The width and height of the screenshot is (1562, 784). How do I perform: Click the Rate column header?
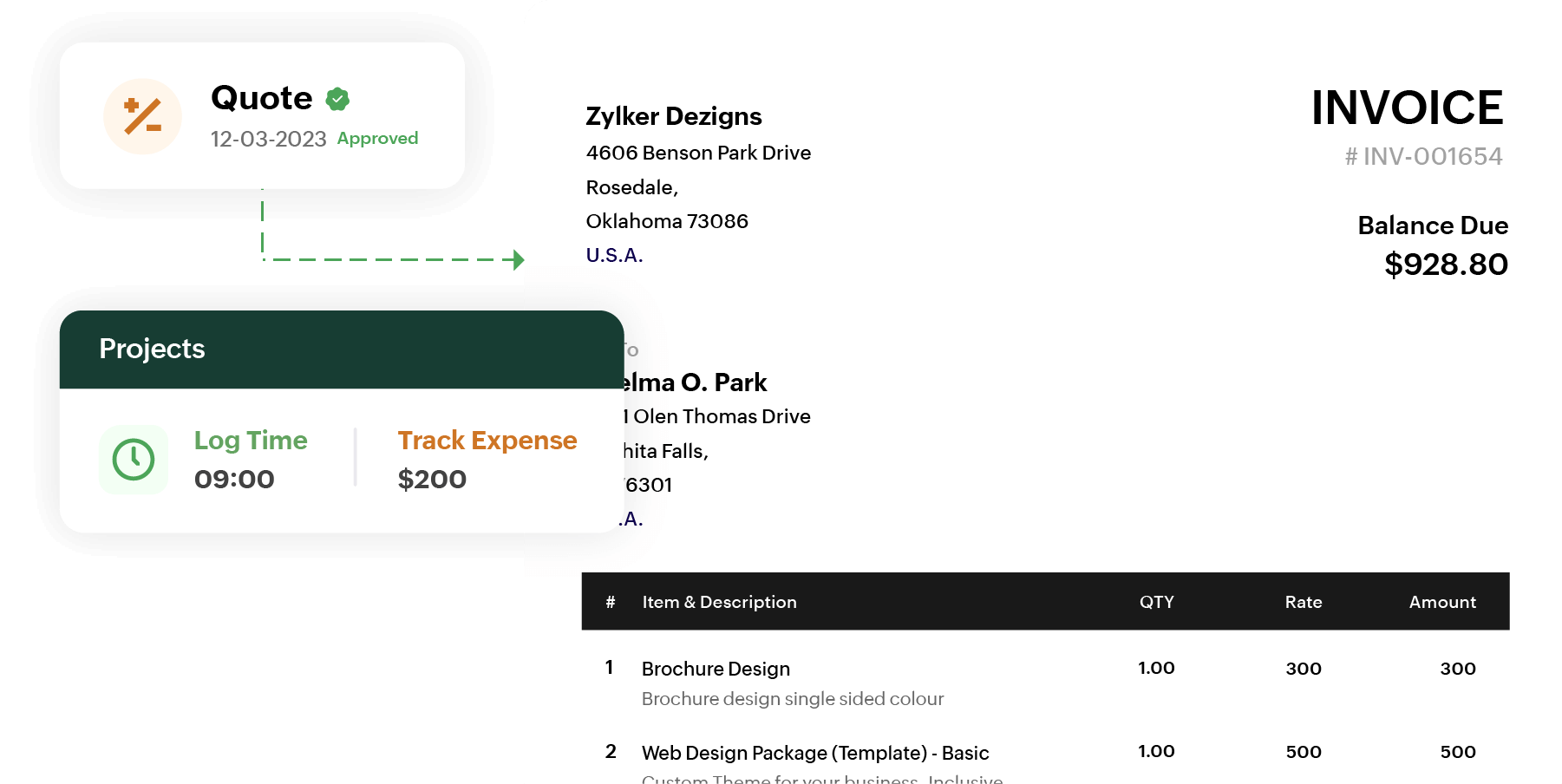(x=1303, y=602)
